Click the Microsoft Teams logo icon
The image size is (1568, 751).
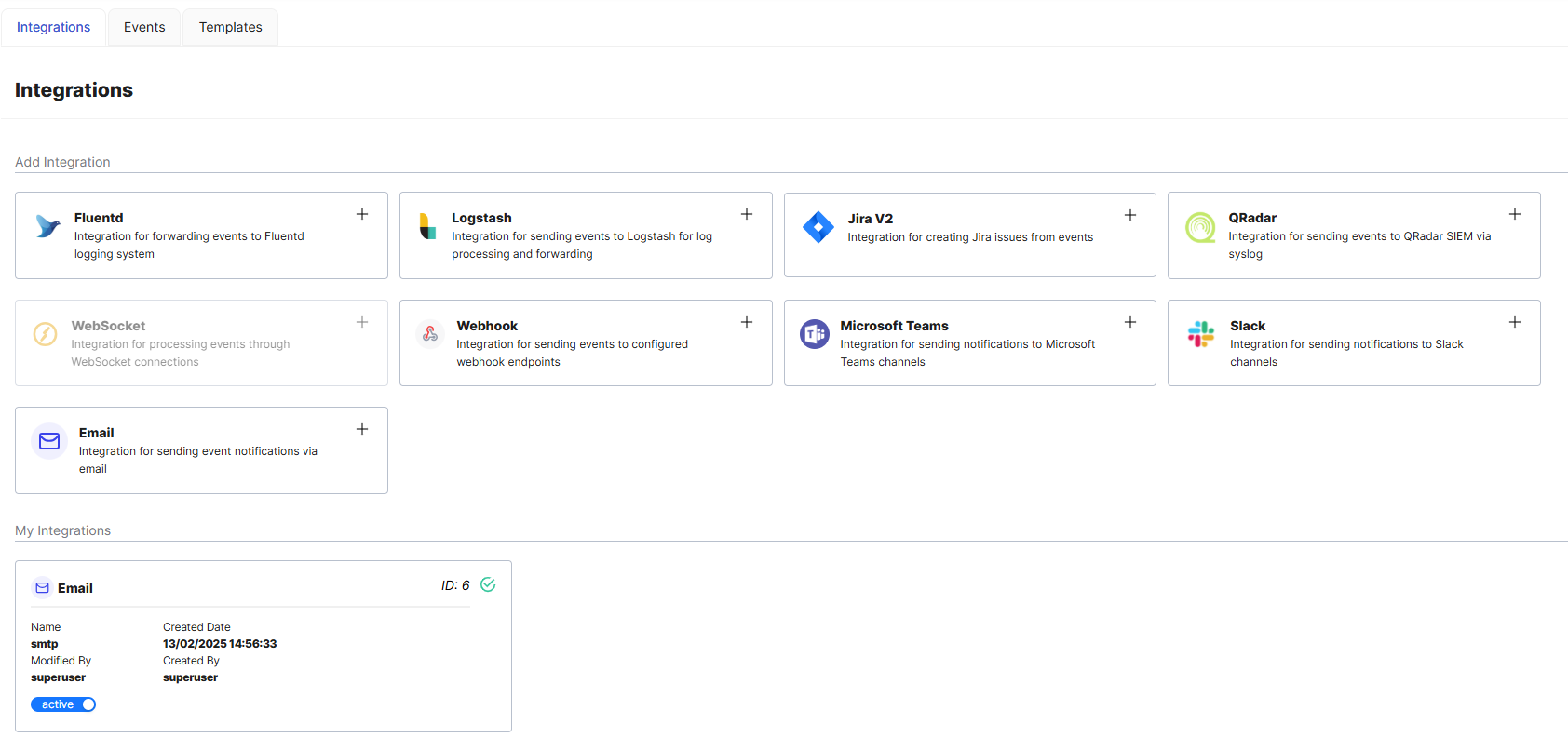tap(815, 333)
